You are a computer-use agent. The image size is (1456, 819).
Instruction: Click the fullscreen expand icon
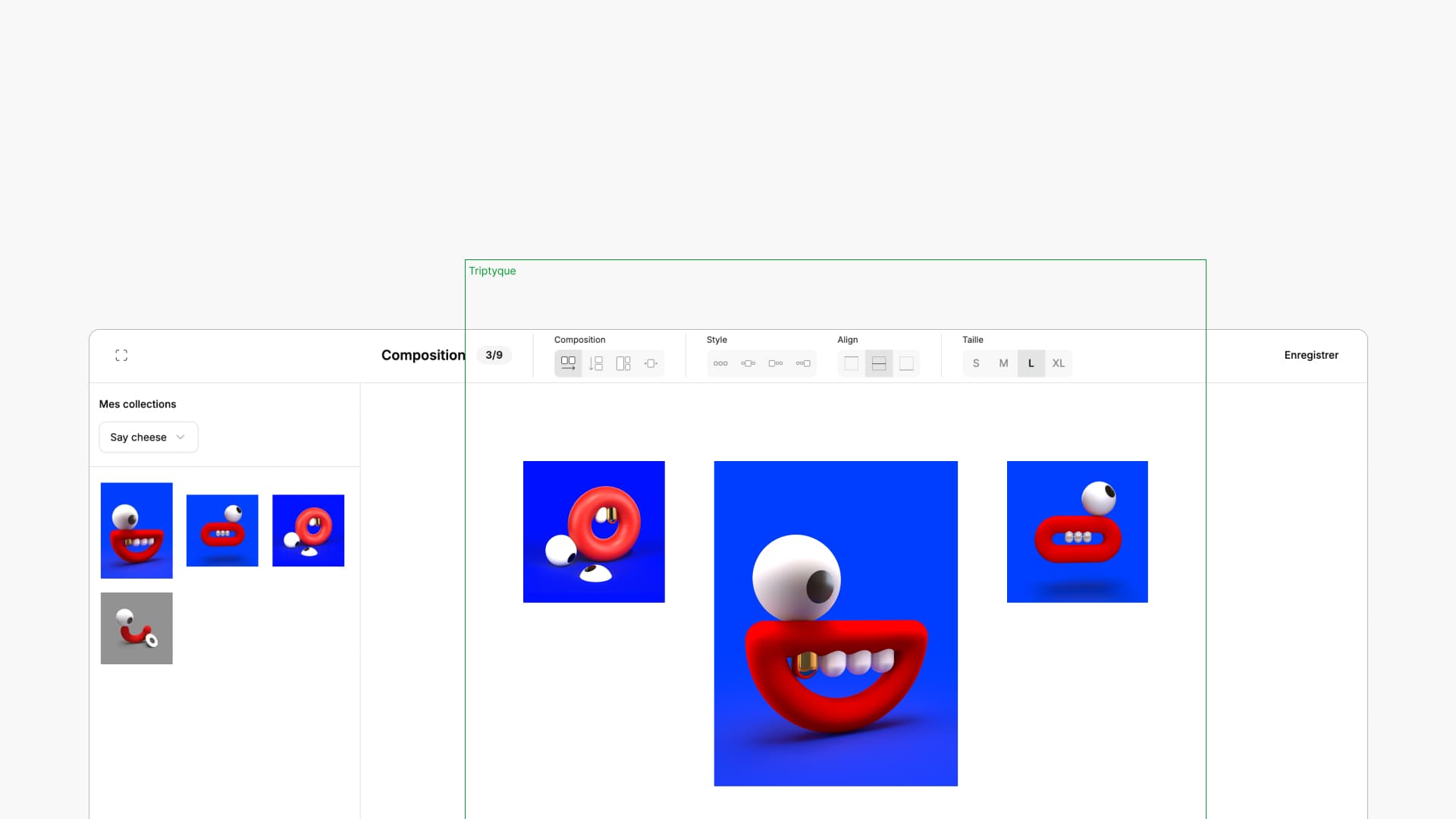(121, 355)
